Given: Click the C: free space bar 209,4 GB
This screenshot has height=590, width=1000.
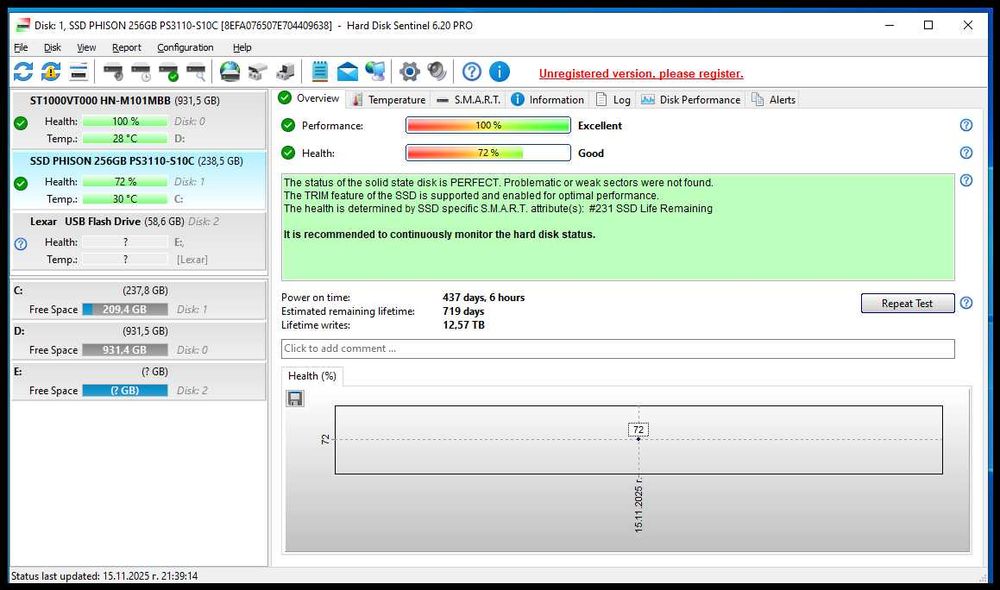Looking at the screenshot, I should point(125,309).
